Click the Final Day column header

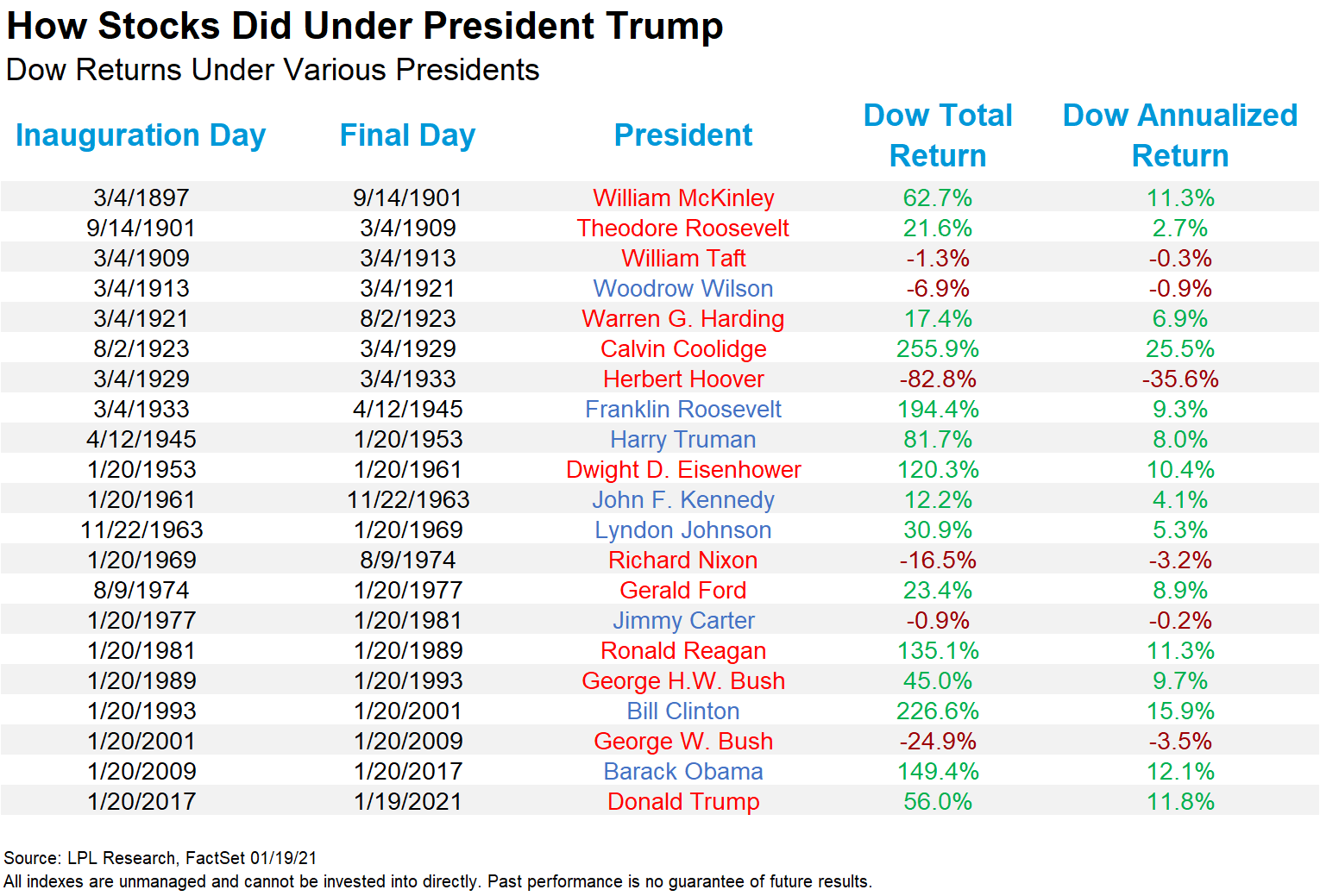[407, 135]
